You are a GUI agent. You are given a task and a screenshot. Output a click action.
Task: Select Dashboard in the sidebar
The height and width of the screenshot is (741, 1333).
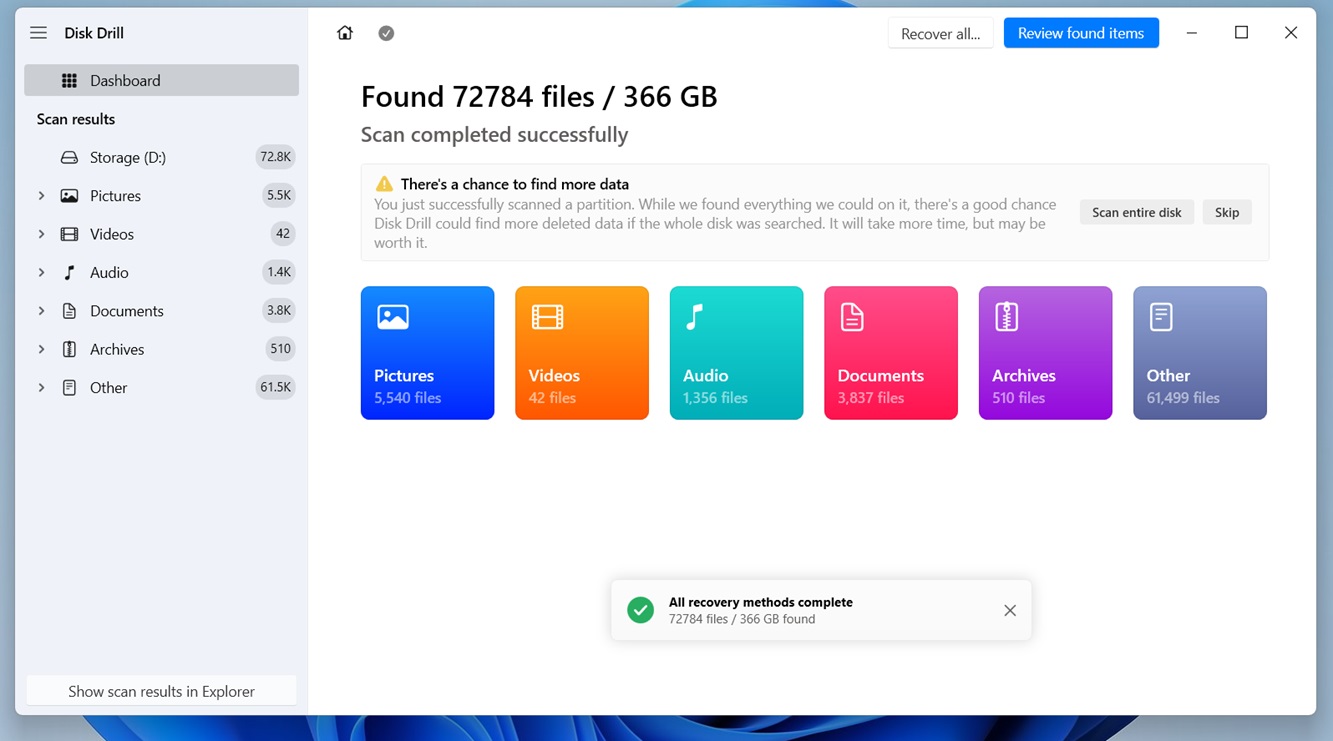pyautogui.click(x=161, y=80)
